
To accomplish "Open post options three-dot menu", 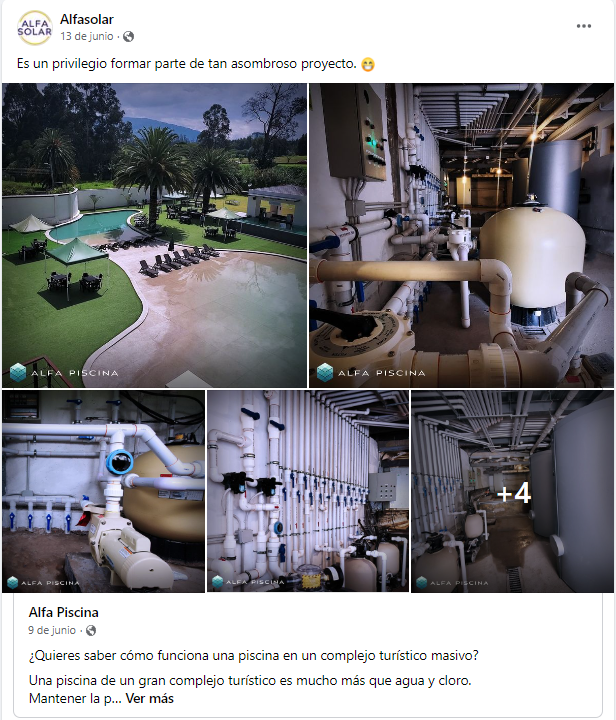I will point(583,26).
